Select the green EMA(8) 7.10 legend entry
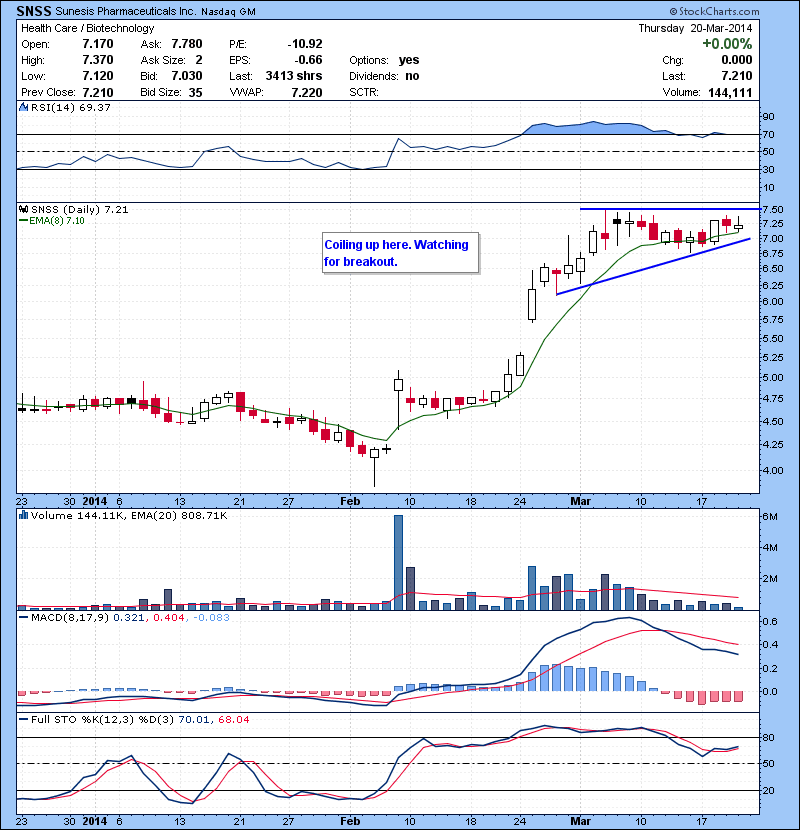The width and height of the screenshot is (800, 830). tap(51, 221)
